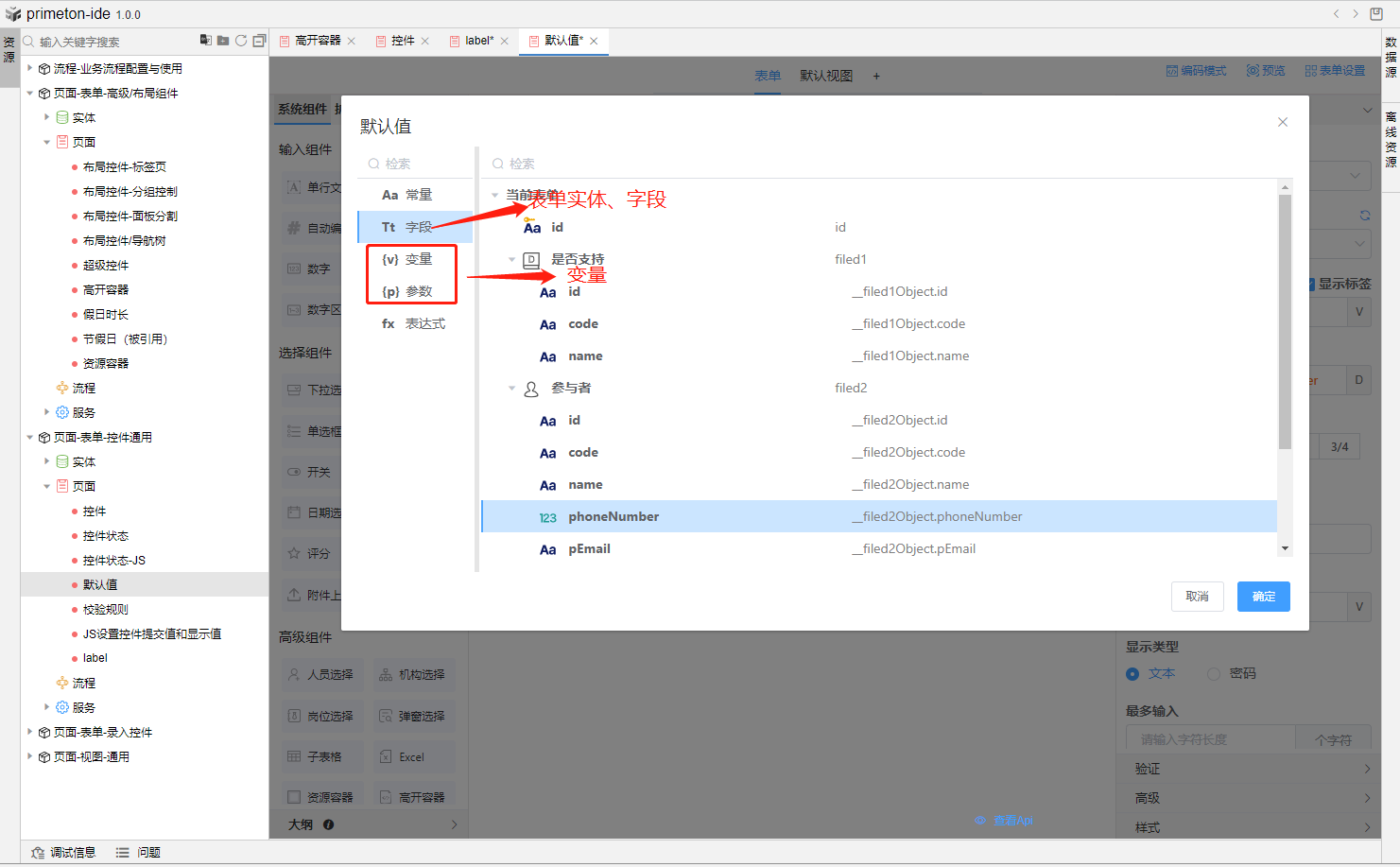
Task: Select the 密码 display type radio
Action: 1214,674
